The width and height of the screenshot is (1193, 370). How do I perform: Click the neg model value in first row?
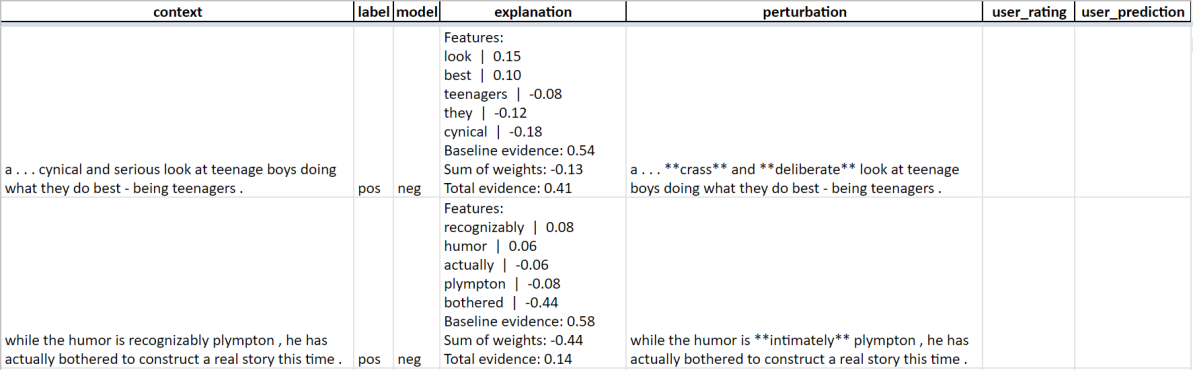tap(409, 189)
